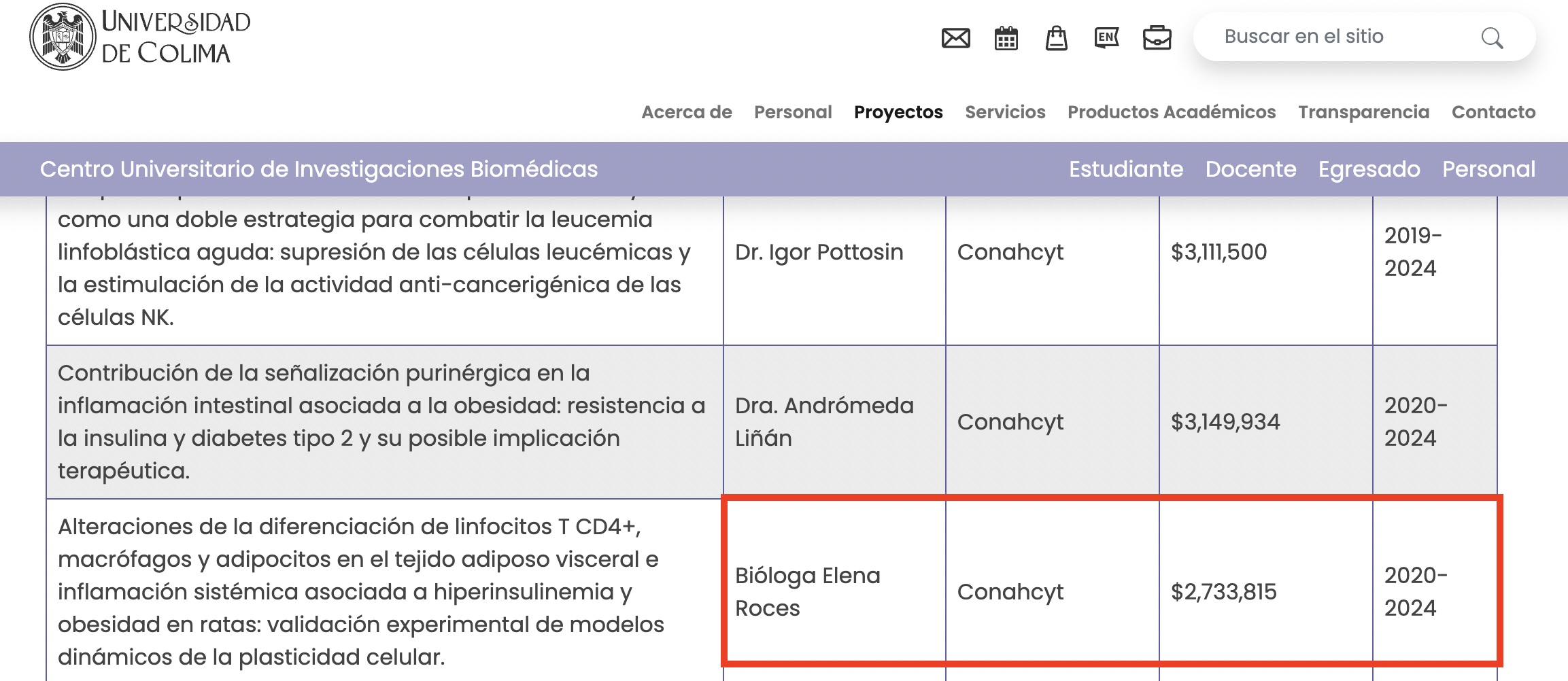Viewport: 1568px width, 681px height.
Task: Open the Servicios menu
Action: coord(1005,112)
